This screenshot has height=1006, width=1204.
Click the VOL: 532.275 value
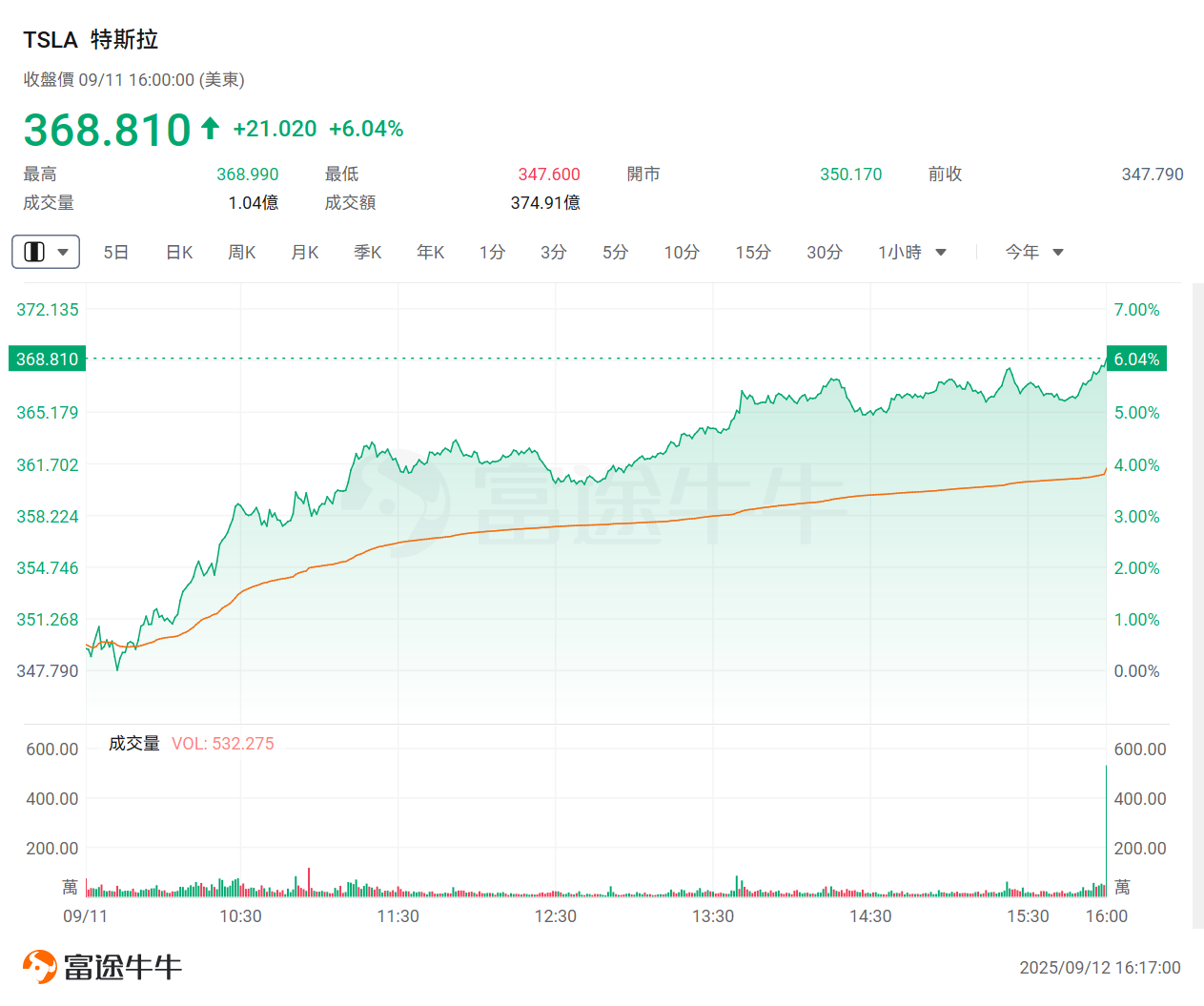pos(221,743)
